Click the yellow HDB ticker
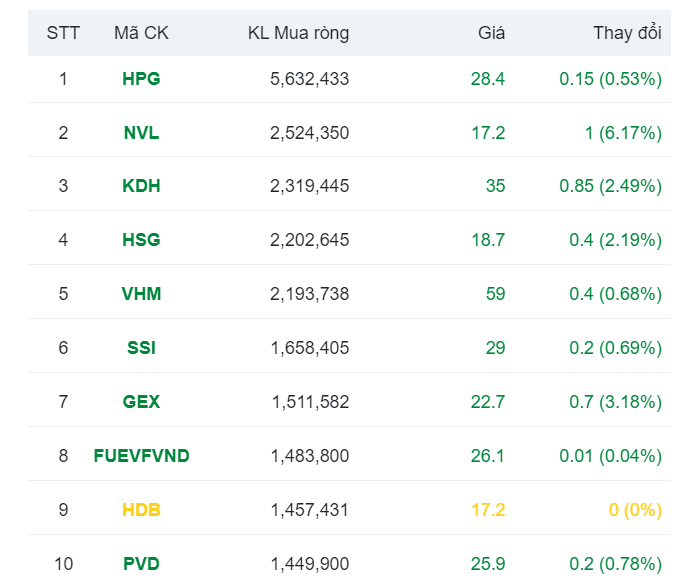Viewport: 696px width, 581px height. [x=141, y=510]
